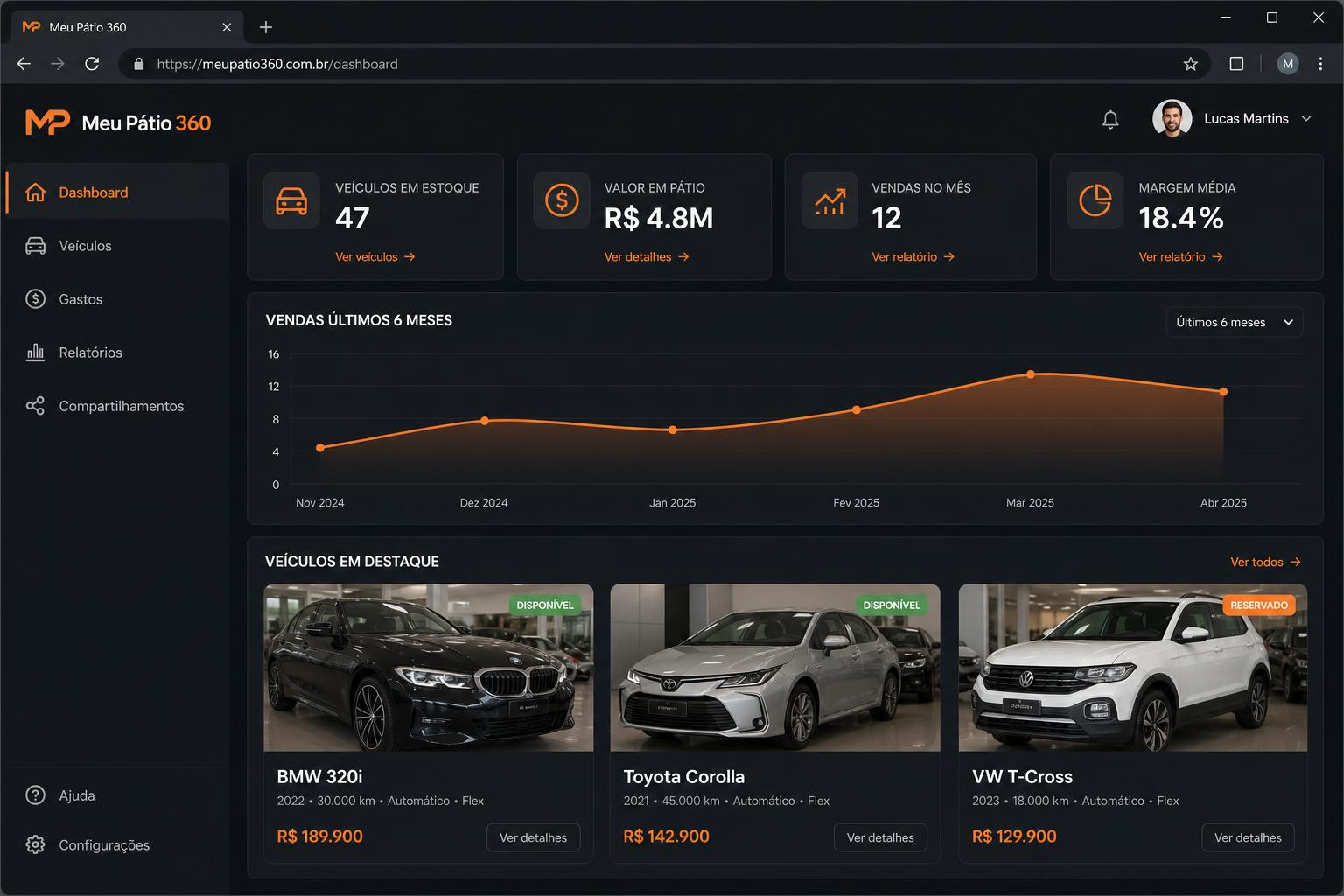Screen dimensions: 1344x896
Task: Follow Ver relatório link under Vendas no Mês
Action: pyautogui.click(x=913, y=257)
